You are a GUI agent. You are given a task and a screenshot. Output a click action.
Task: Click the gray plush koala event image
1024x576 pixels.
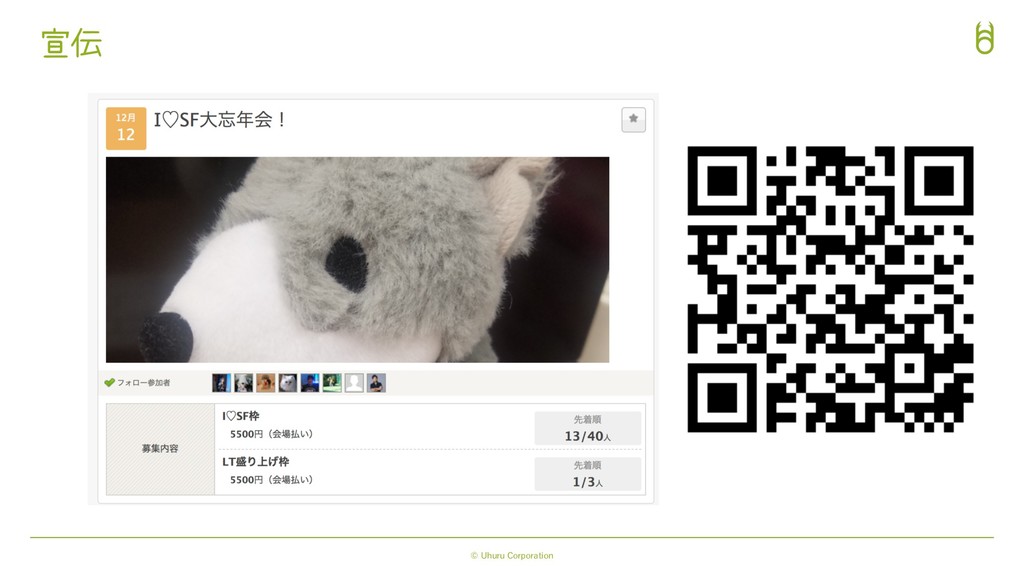click(x=357, y=259)
